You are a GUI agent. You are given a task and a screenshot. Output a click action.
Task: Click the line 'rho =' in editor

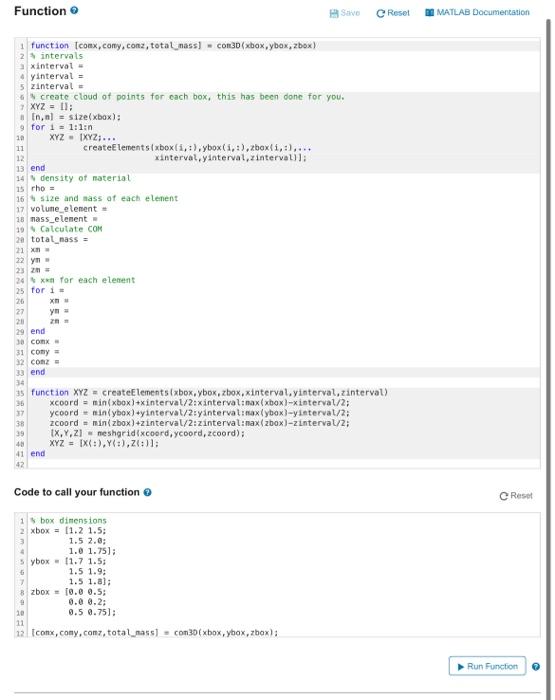tap(42, 188)
